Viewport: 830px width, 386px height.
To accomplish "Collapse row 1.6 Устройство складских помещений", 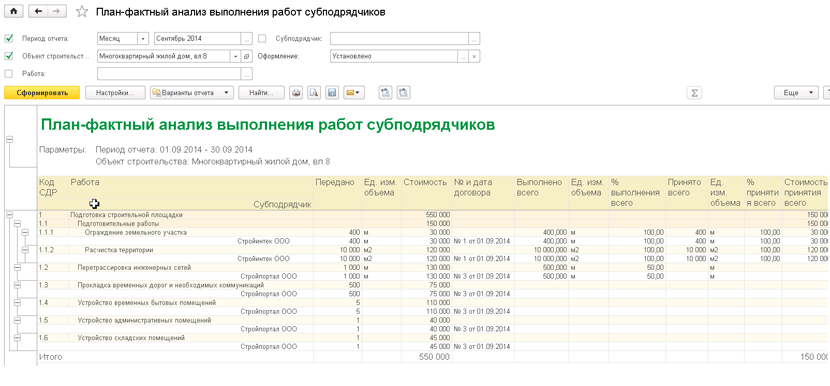I will tap(17, 337).
